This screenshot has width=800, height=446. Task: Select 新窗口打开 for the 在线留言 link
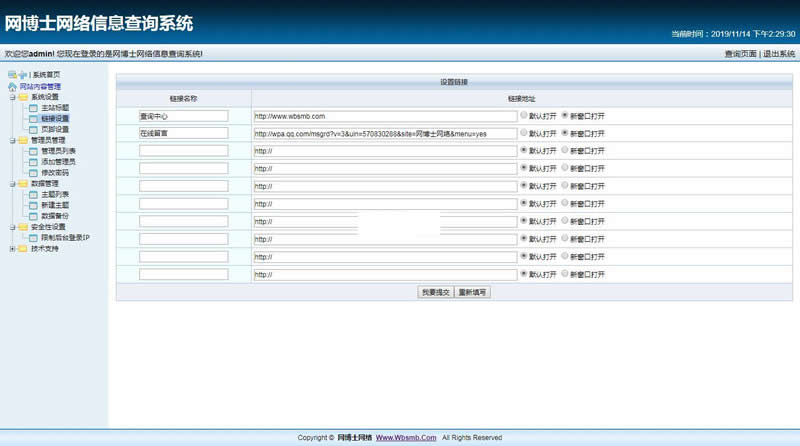point(565,133)
